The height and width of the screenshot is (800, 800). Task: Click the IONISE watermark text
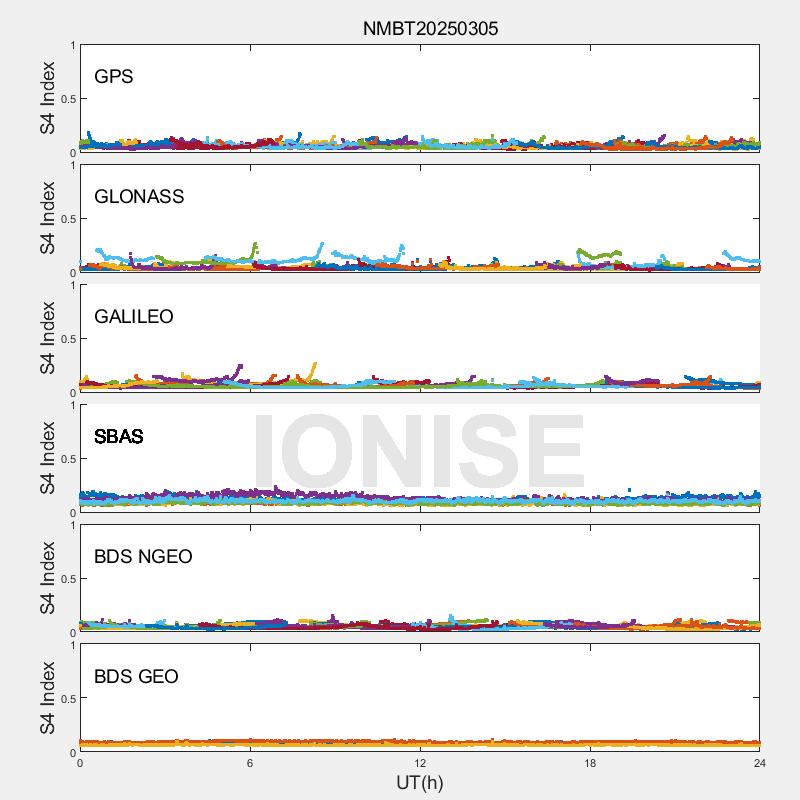[x=418, y=452]
